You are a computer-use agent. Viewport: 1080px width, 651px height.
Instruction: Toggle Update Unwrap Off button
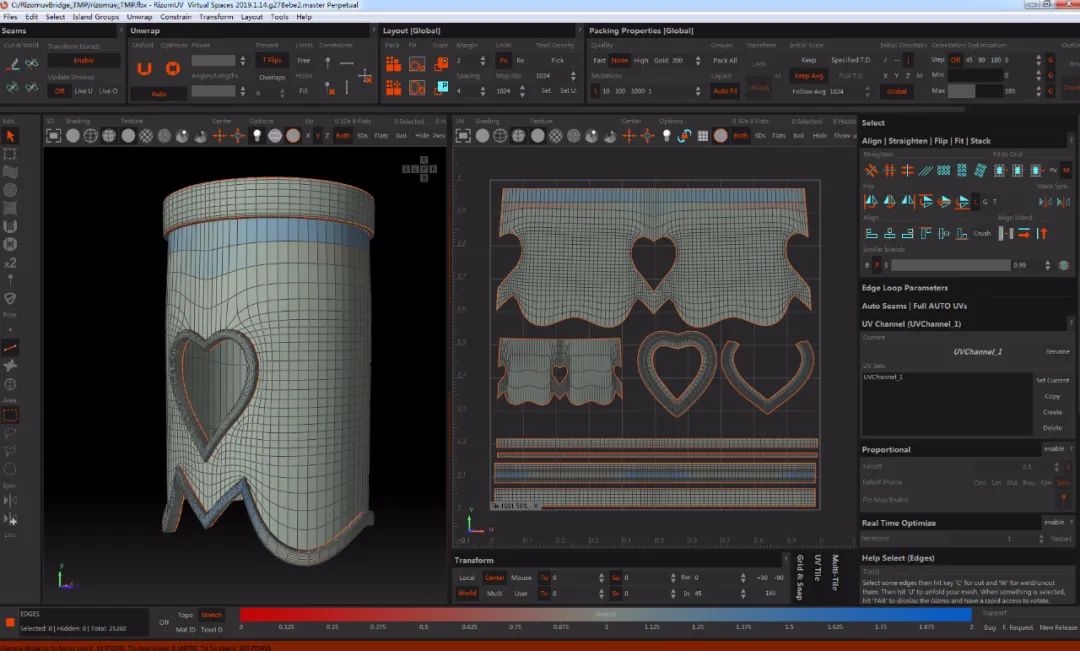coord(60,91)
